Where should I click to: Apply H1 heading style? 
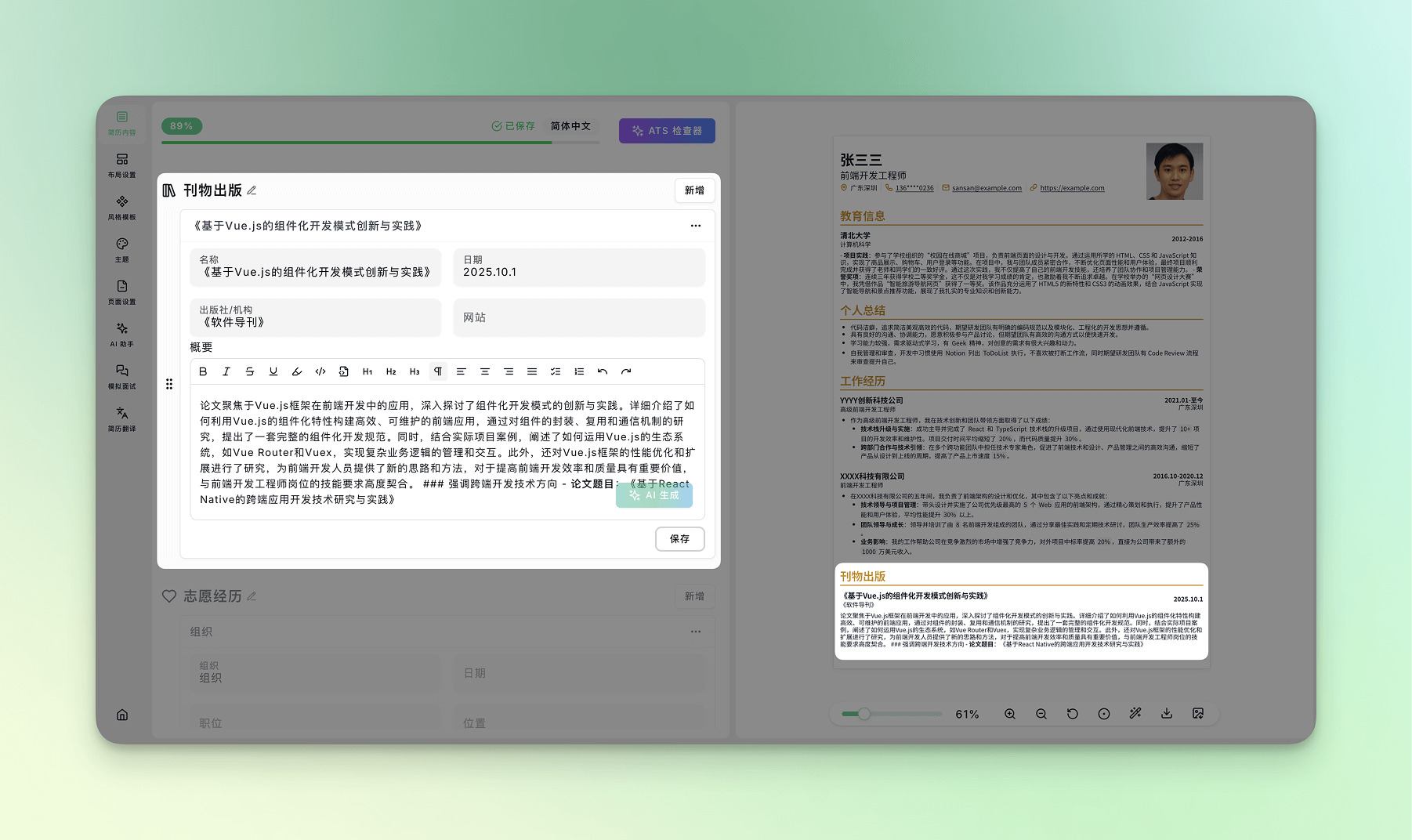(x=367, y=371)
